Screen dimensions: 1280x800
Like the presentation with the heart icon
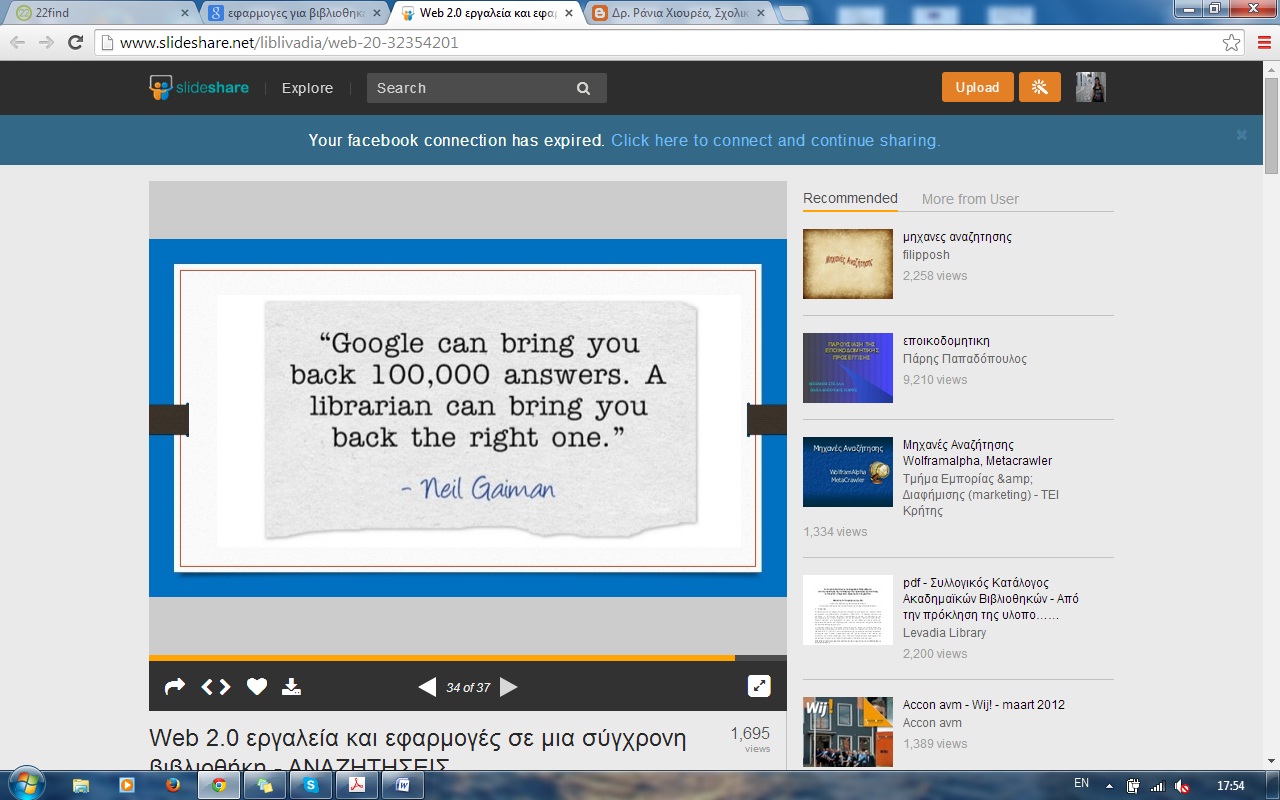click(257, 686)
